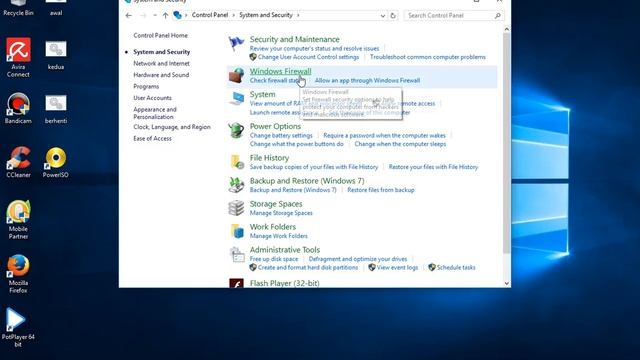Click the search magnifier icon
640x360 pixels.
tap(498, 16)
